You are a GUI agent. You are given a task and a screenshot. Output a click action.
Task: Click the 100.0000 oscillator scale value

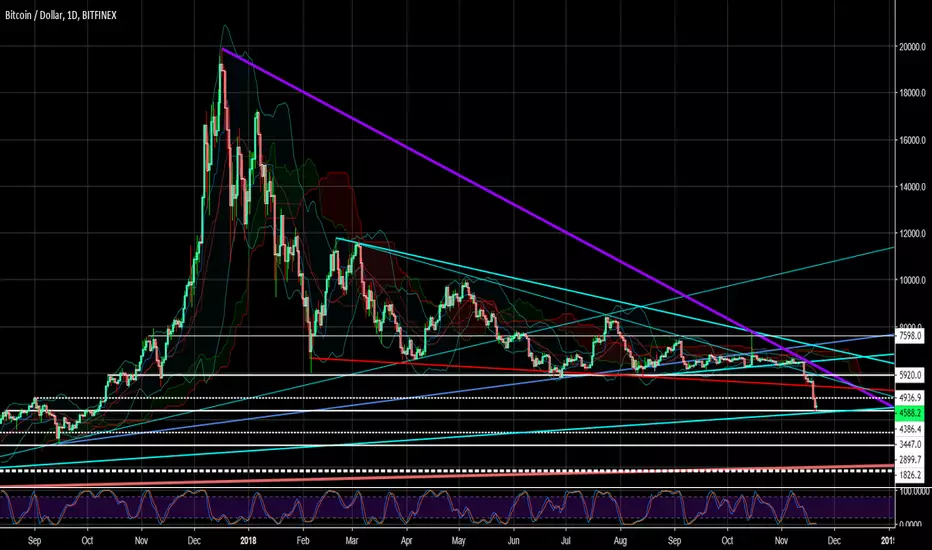(x=914, y=492)
